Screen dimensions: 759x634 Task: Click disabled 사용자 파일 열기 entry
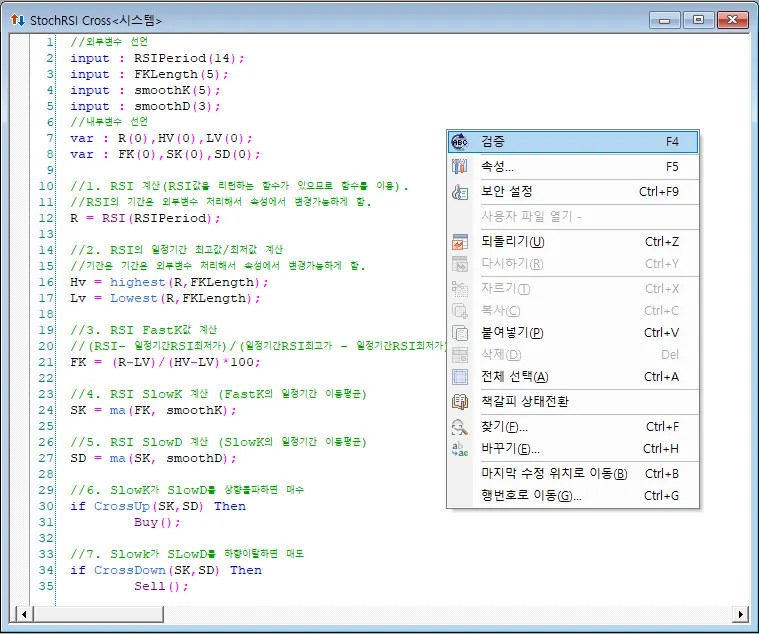[573, 216]
